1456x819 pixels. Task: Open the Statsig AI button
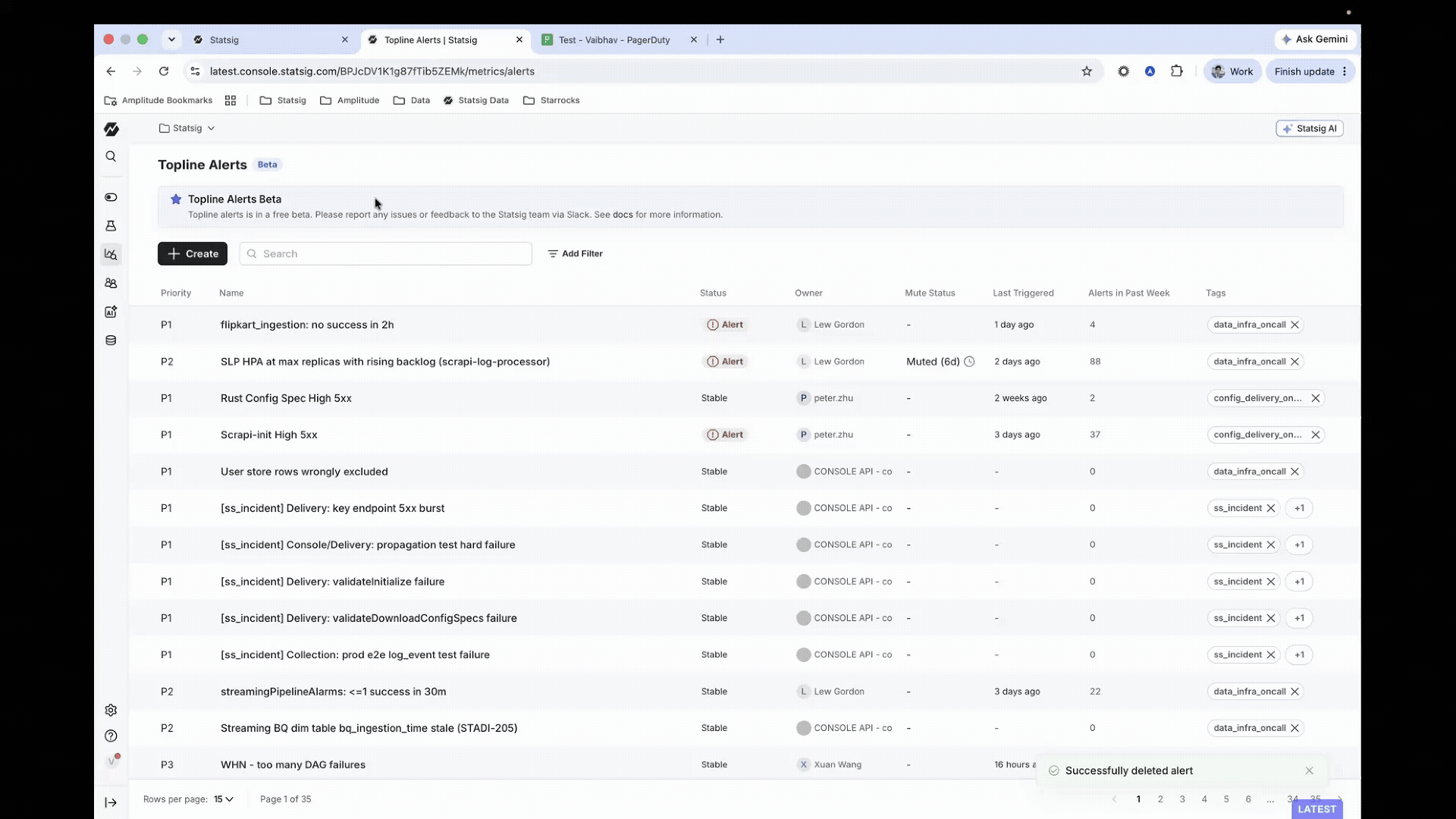pyautogui.click(x=1310, y=128)
